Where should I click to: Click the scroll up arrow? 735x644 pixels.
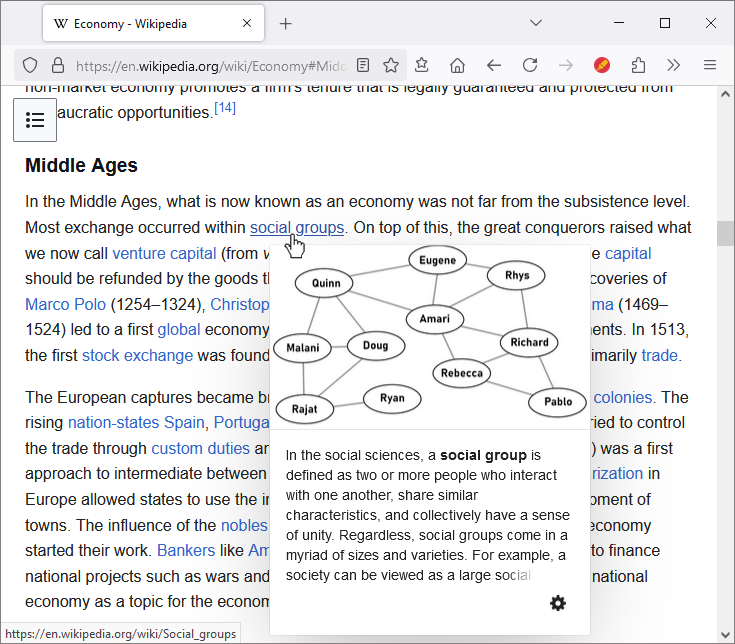725,94
